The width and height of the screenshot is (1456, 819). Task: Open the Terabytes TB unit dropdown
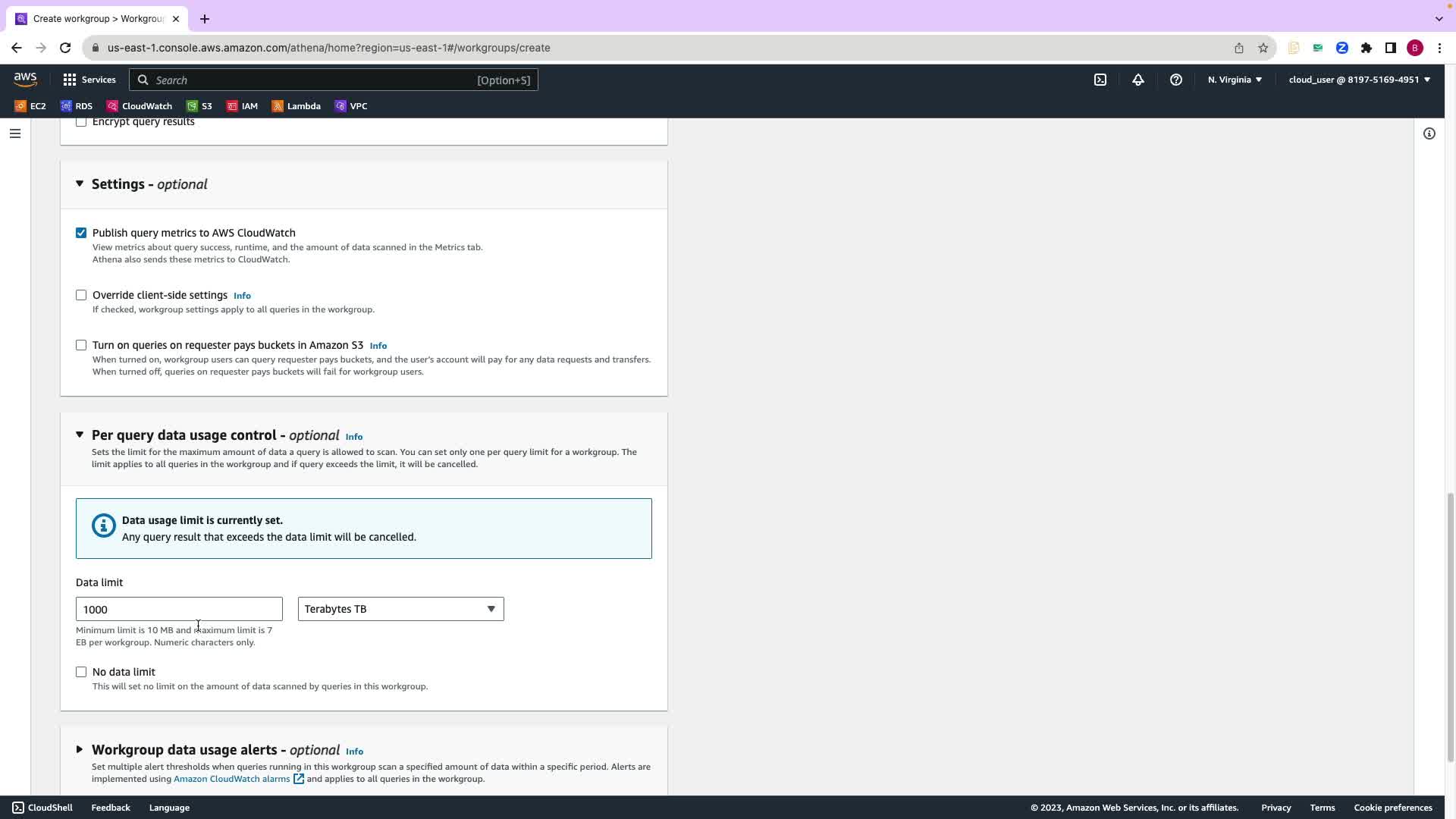click(x=400, y=609)
